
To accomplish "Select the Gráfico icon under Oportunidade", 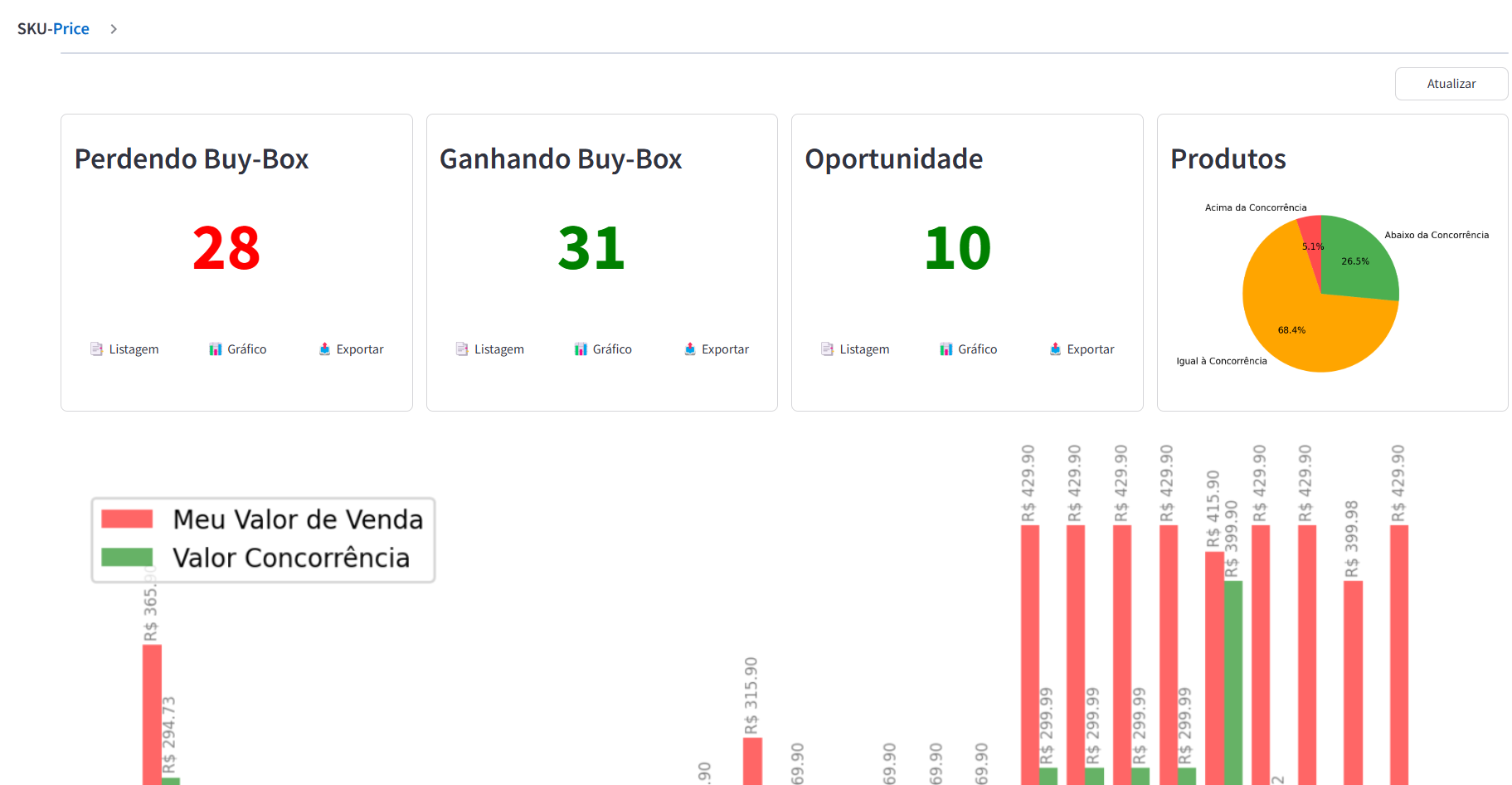I will click(x=946, y=349).
